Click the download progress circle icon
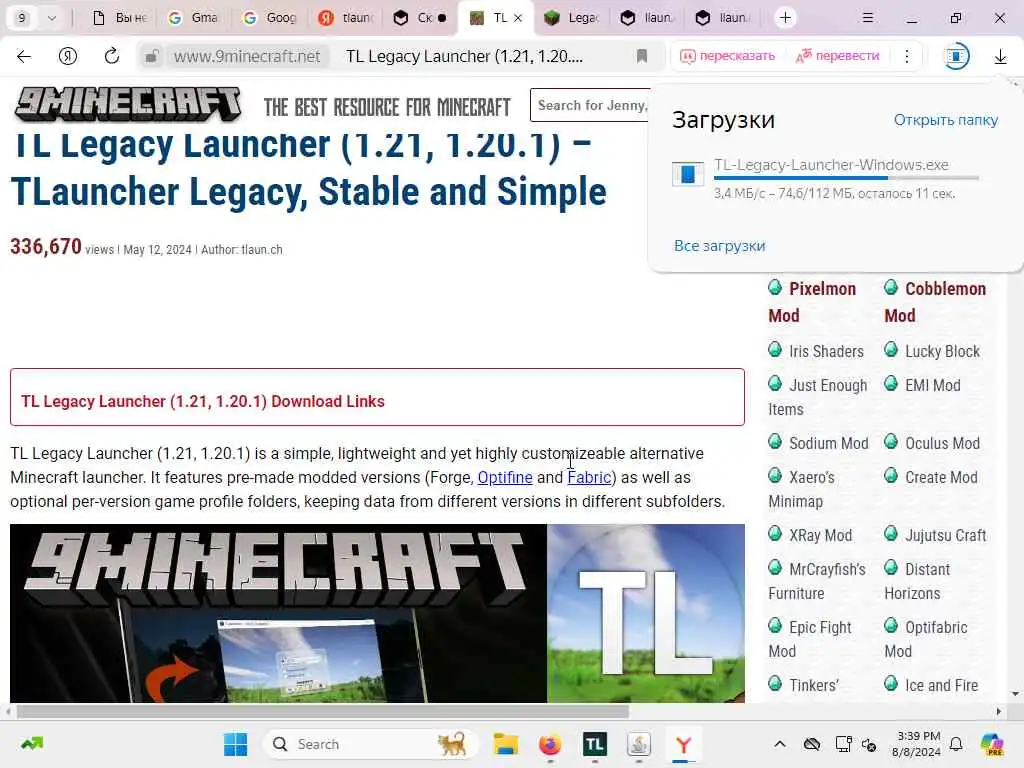The width and height of the screenshot is (1024, 768). click(956, 56)
